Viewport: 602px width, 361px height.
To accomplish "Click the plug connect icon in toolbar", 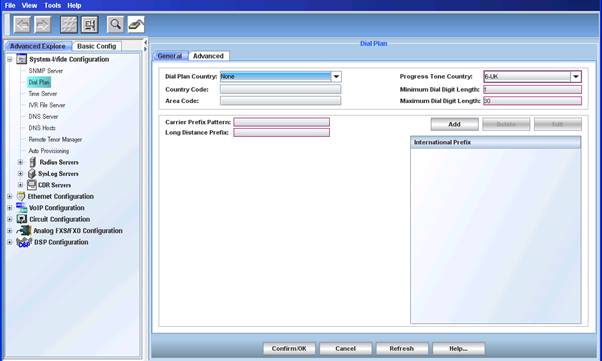I will [136, 25].
